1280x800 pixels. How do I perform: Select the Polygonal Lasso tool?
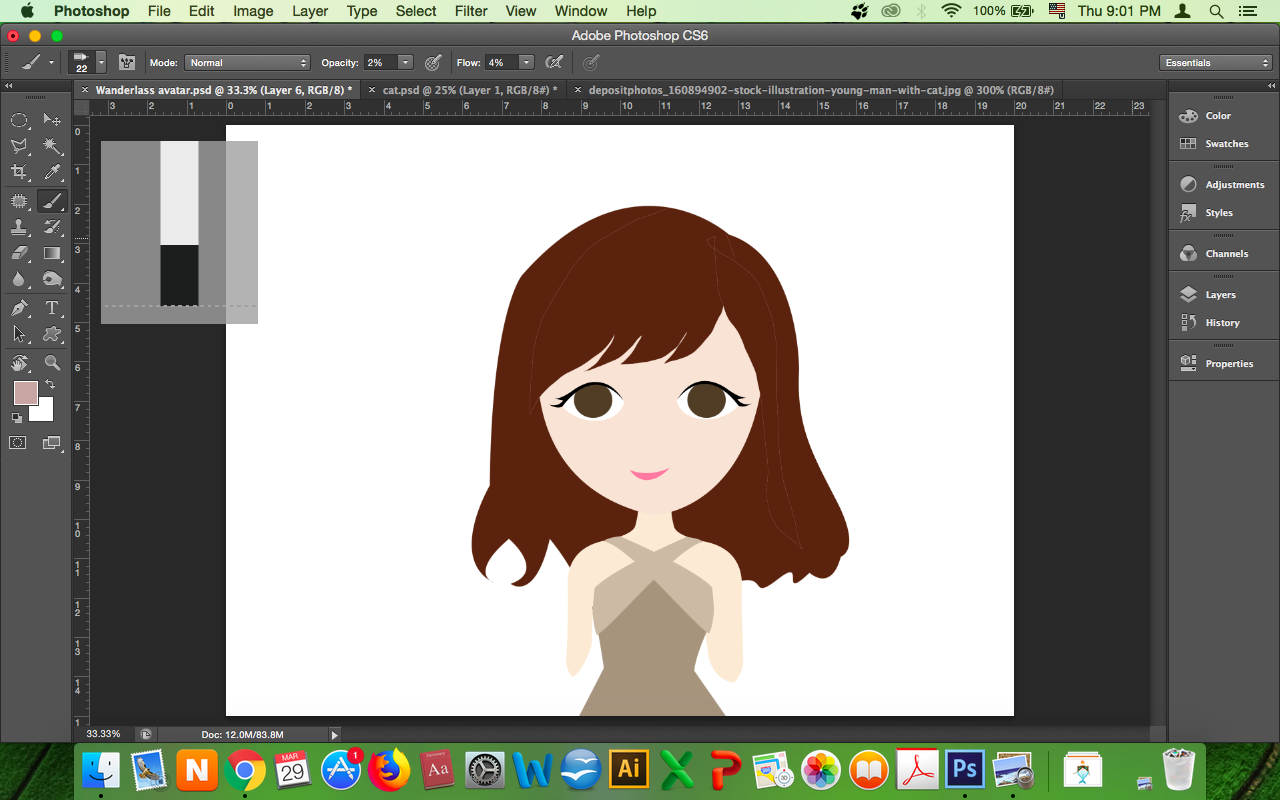[19, 146]
